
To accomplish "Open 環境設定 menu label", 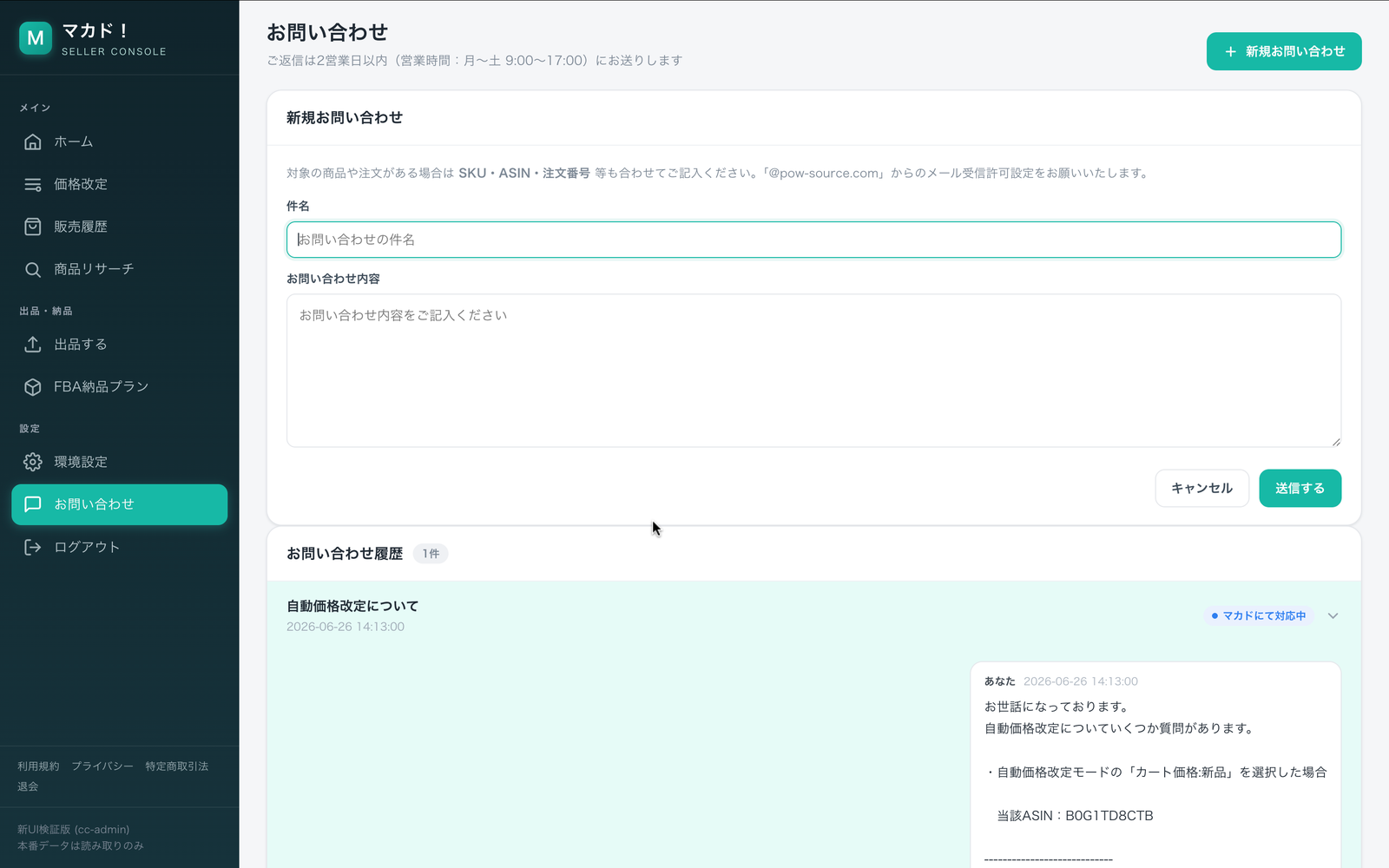I will 81,462.
